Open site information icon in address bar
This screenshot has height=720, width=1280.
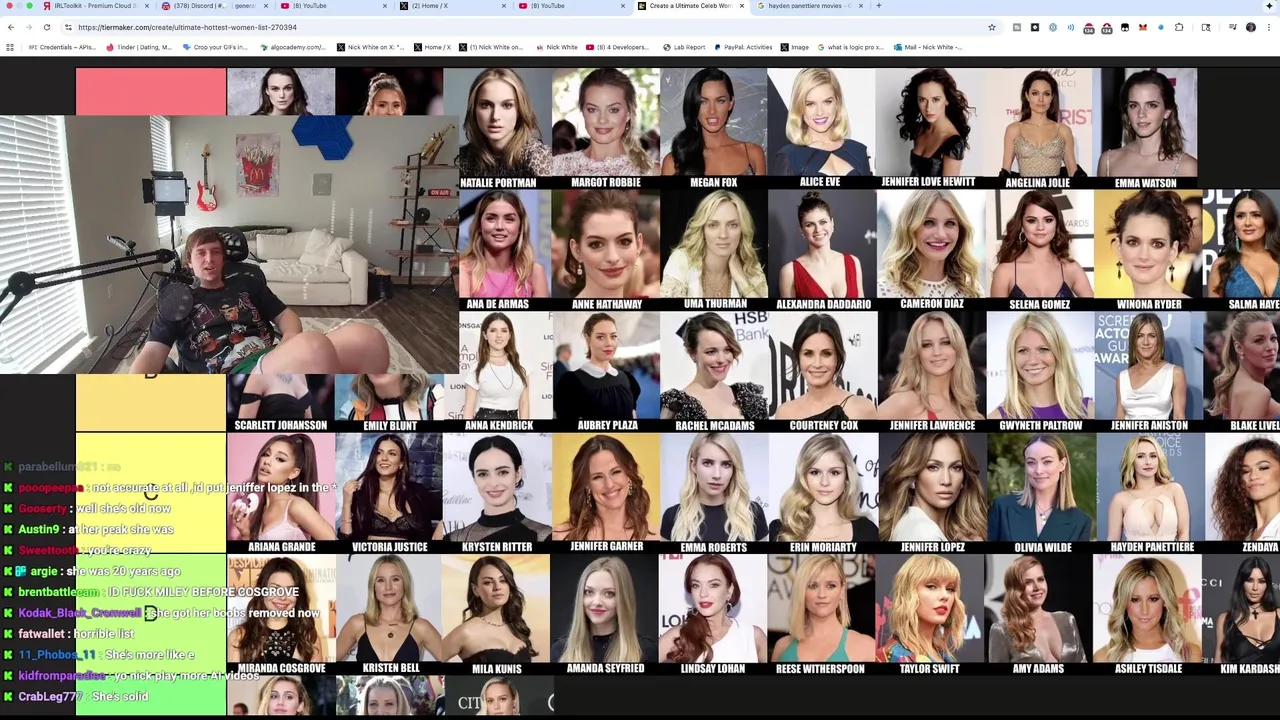pos(68,27)
